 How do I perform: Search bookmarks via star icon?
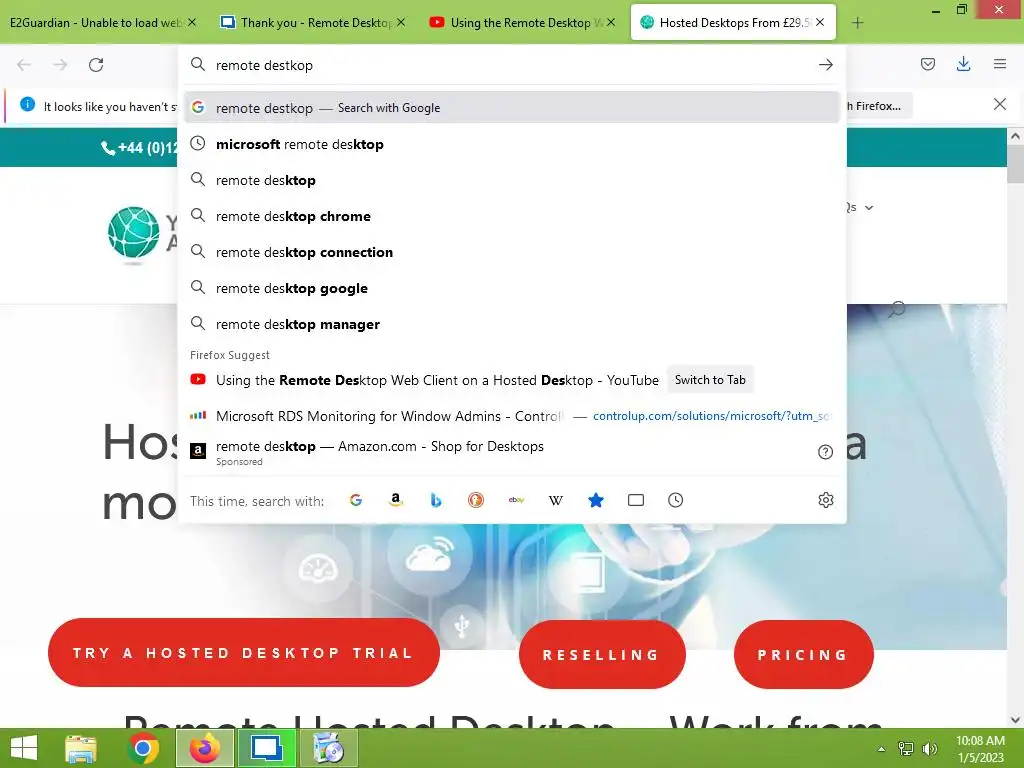click(x=596, y=500)
